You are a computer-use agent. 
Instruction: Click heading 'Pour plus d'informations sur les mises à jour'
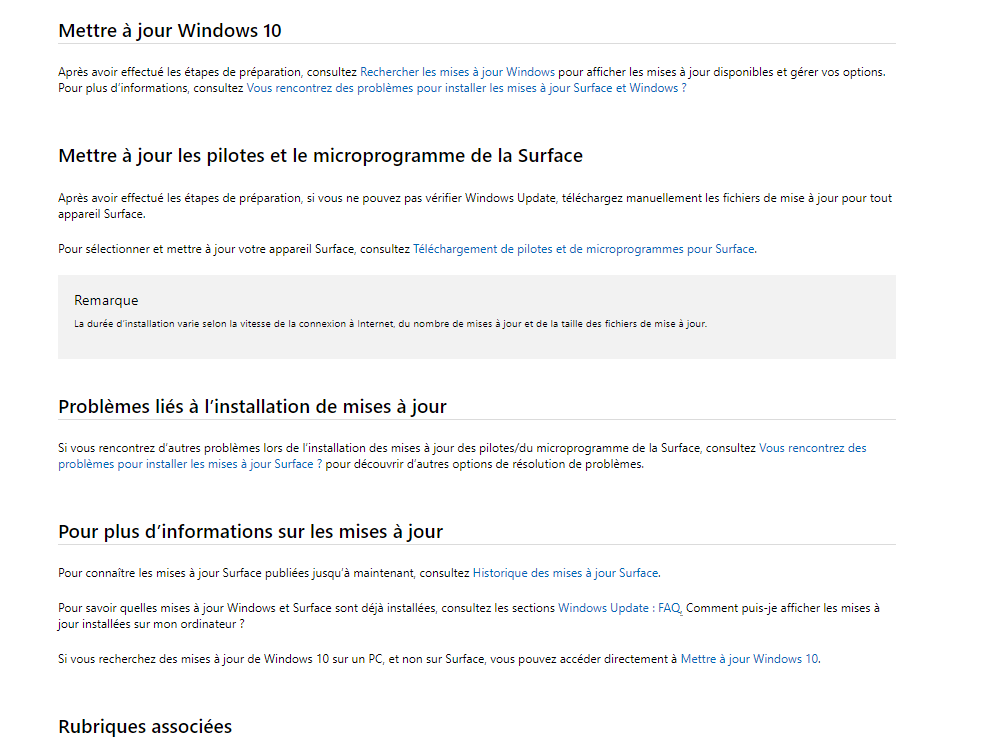251,531
